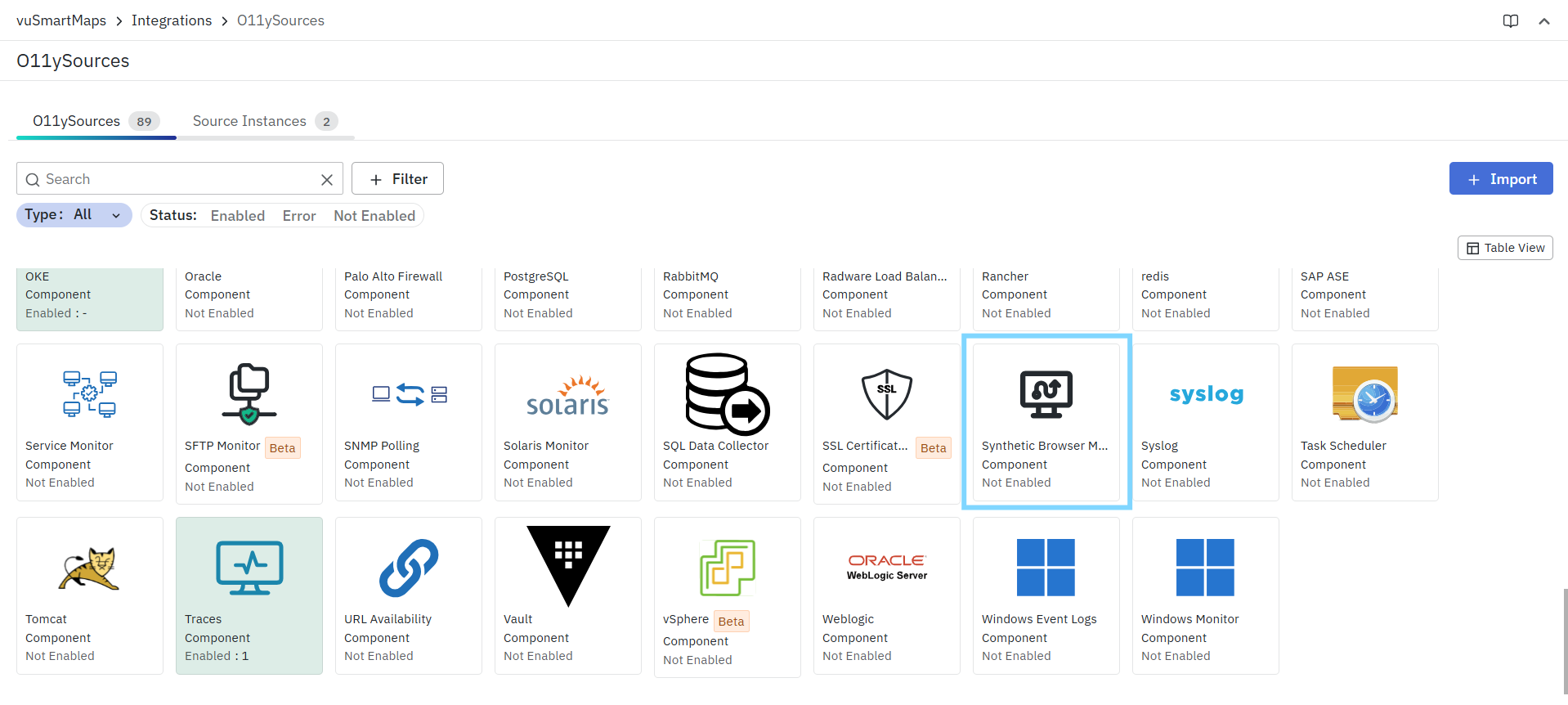Go to Integrations in the breadcrumb
Viewport: 1568px width, 705px height.
pos(172,20)
